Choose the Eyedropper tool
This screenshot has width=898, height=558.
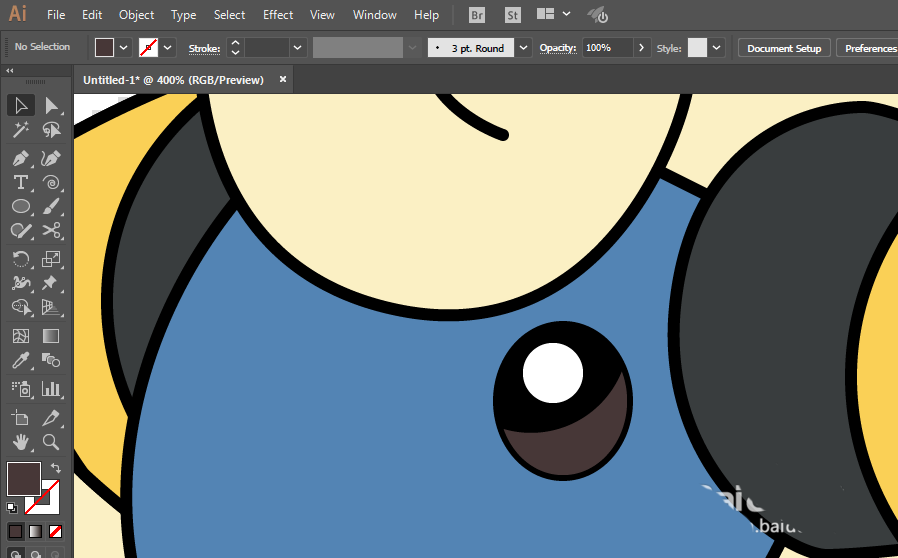tap(21, 360)
